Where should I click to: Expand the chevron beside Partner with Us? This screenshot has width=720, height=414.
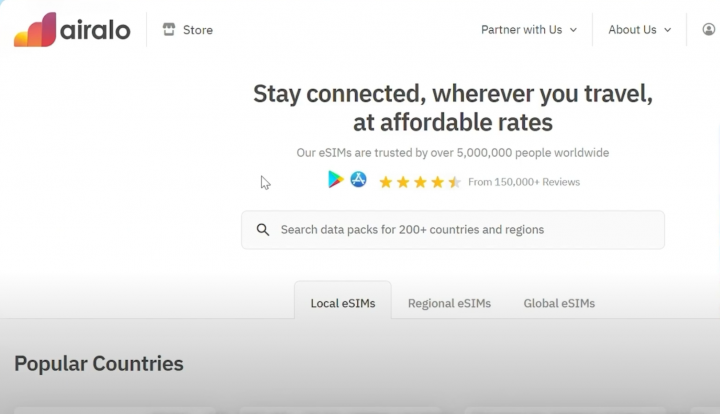[x=573, y=30]
